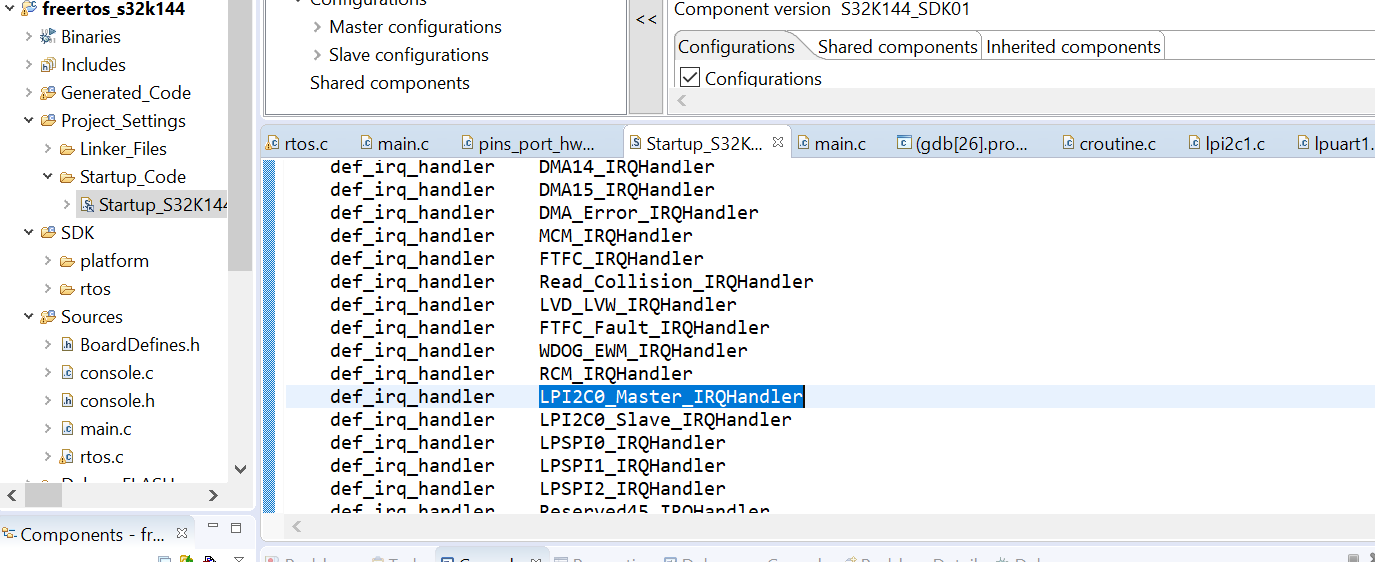Select the console.h file icon
This screenshot has width=1375, height=562.
click(x=67, y=401)
